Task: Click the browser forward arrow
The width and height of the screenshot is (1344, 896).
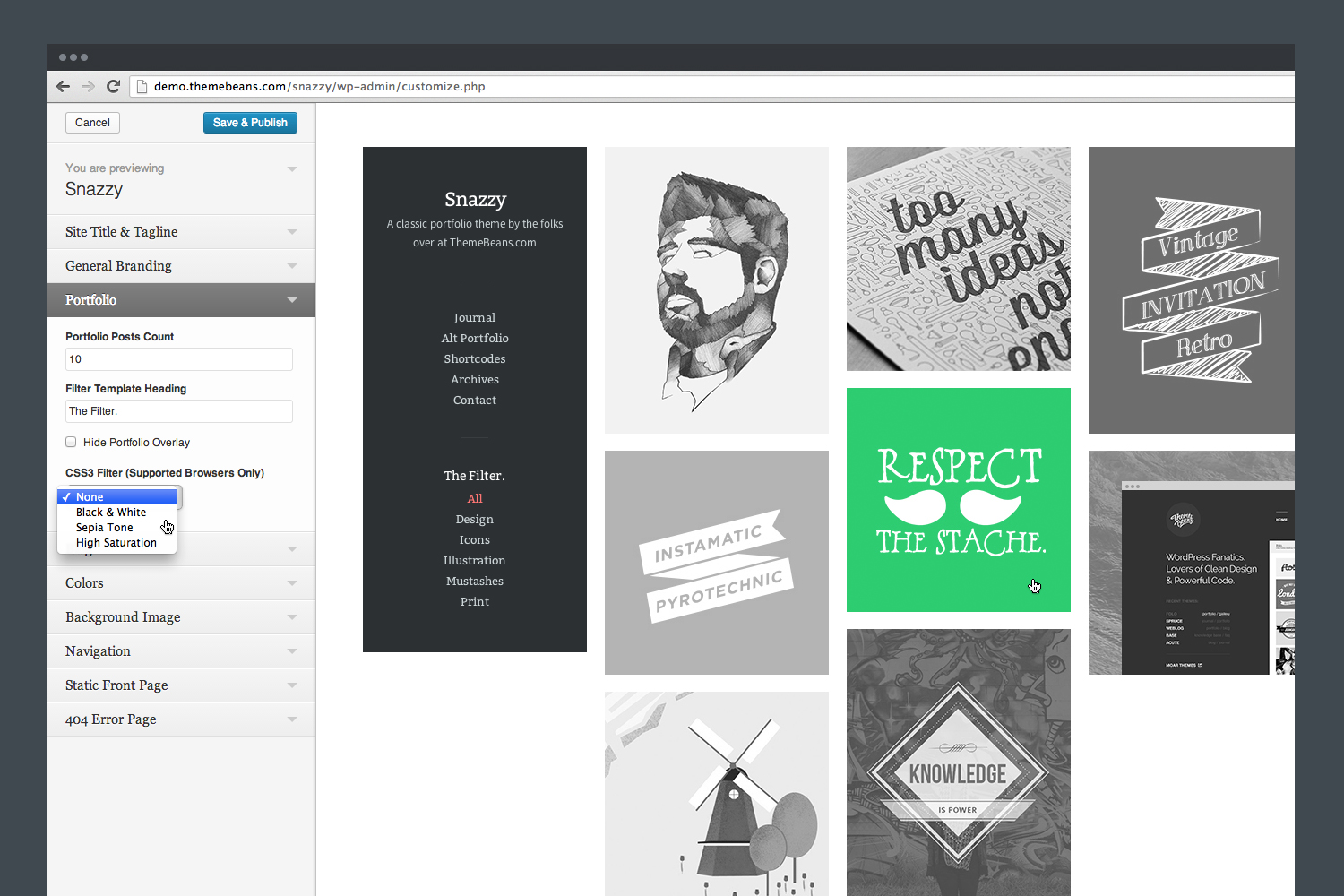Action: coord(88,86)
